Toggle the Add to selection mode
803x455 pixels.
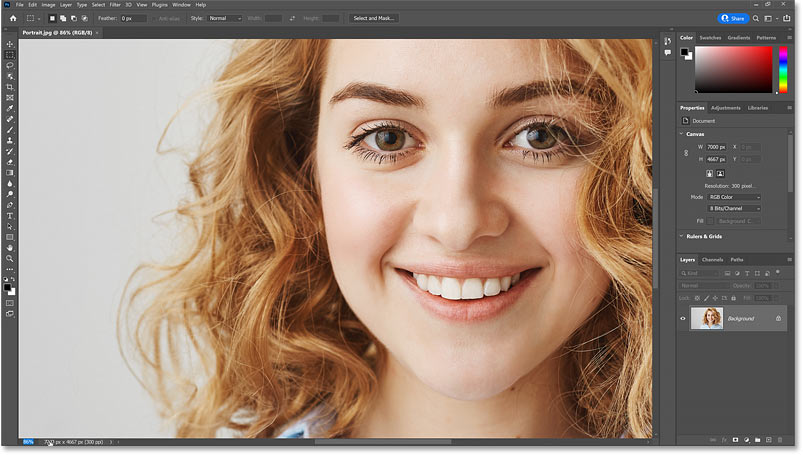coord(63,18)
